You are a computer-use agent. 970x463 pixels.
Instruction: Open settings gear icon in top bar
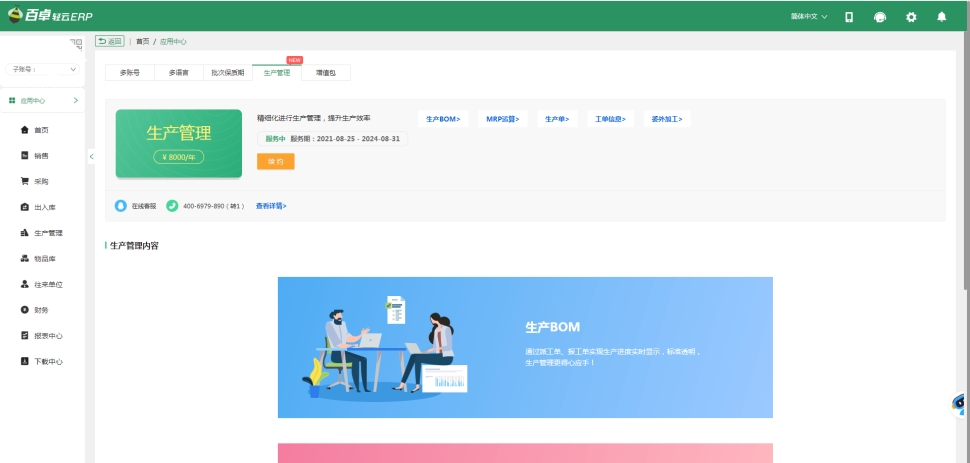coord(911,17)
